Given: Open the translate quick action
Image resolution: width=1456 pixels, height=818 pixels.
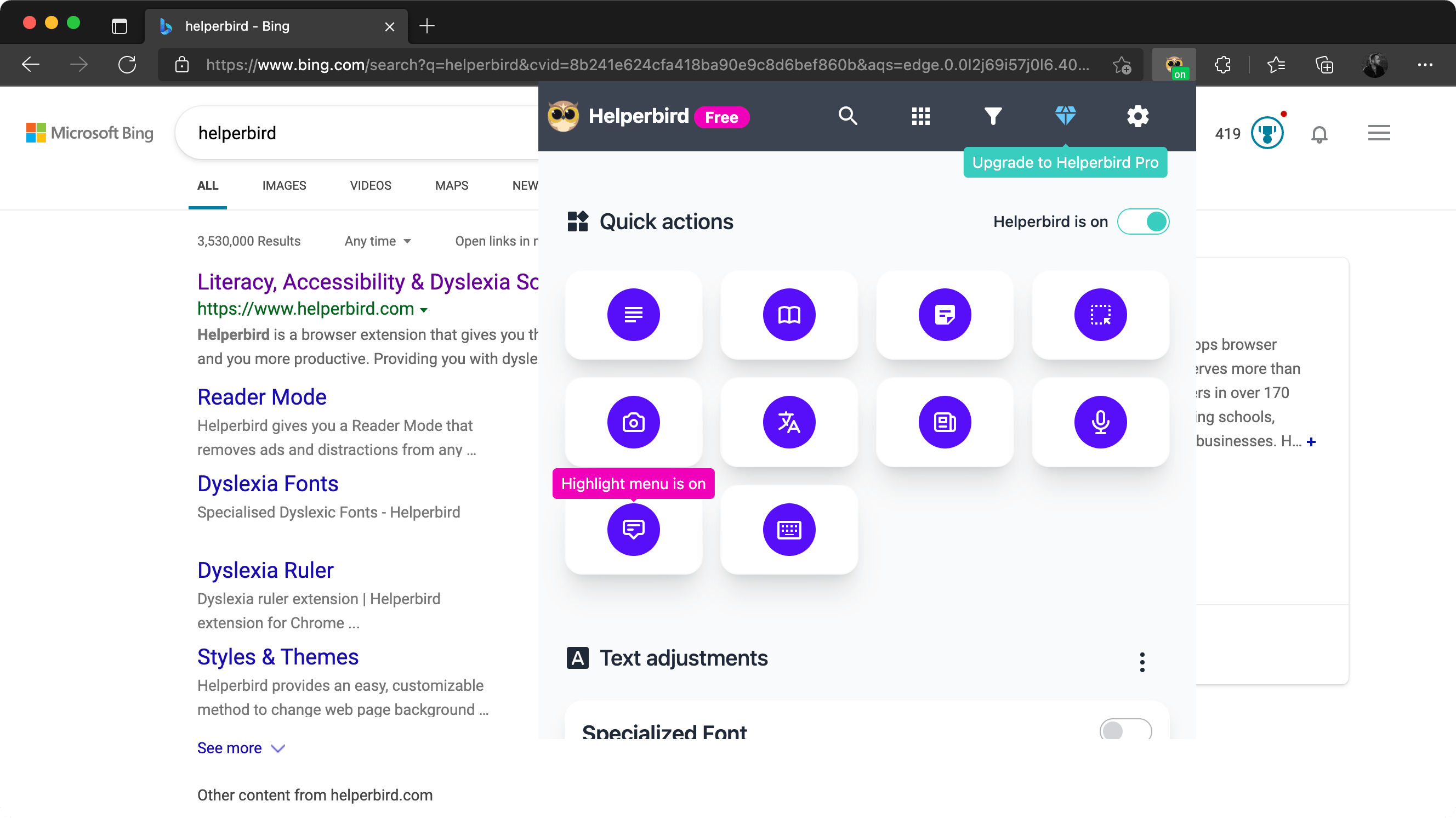Looking at the screenshot, I should (788, 422).
